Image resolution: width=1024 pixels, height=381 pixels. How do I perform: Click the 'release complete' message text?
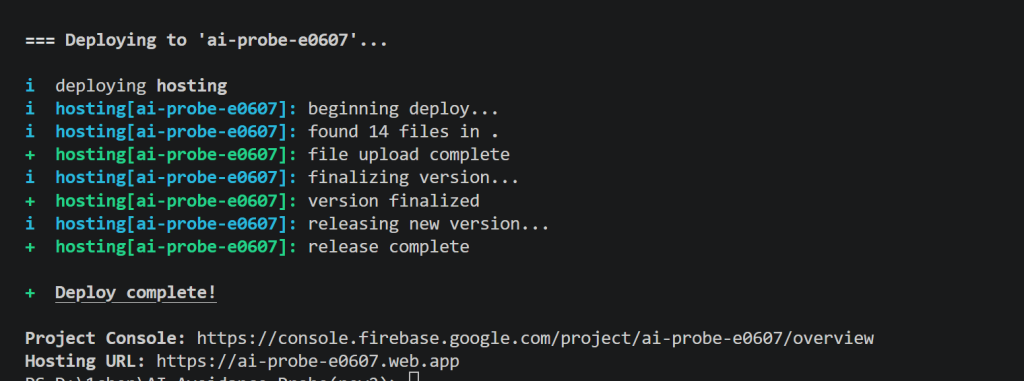click(389, 247)
